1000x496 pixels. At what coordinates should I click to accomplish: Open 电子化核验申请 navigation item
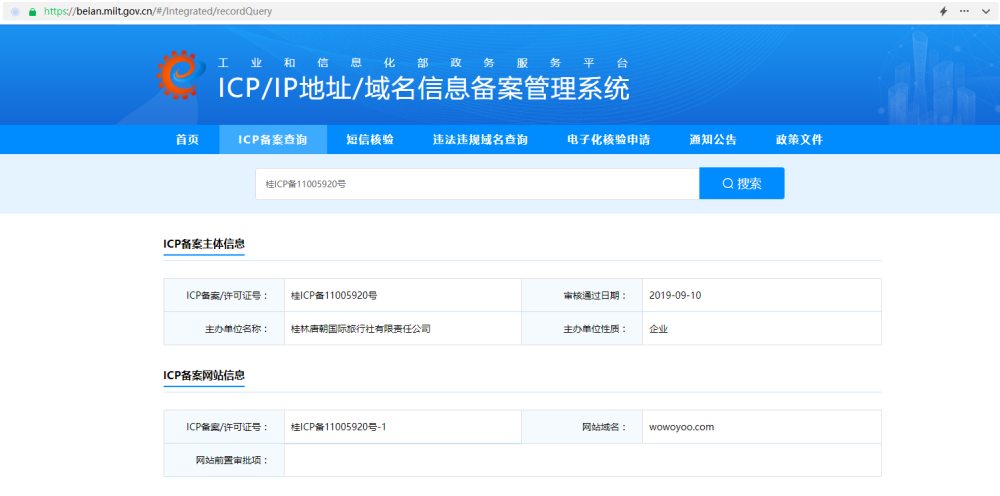(608, 140)
